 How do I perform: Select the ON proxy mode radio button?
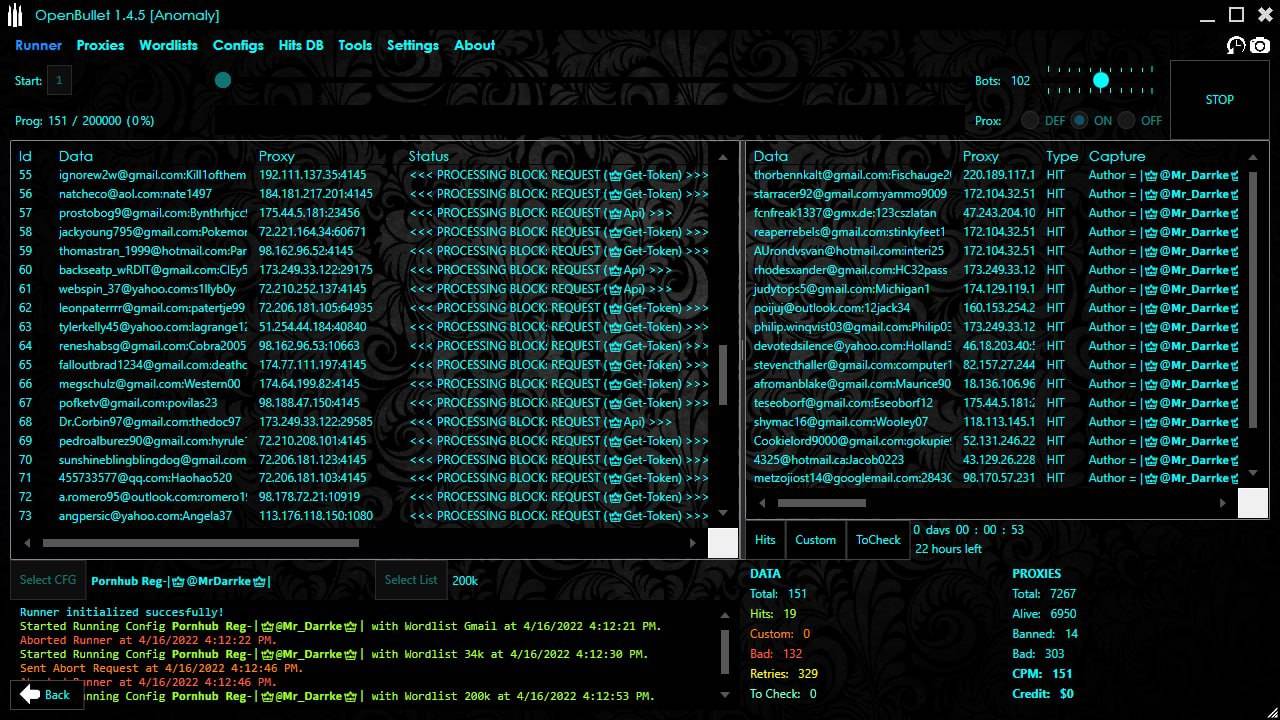(1079, 120)
